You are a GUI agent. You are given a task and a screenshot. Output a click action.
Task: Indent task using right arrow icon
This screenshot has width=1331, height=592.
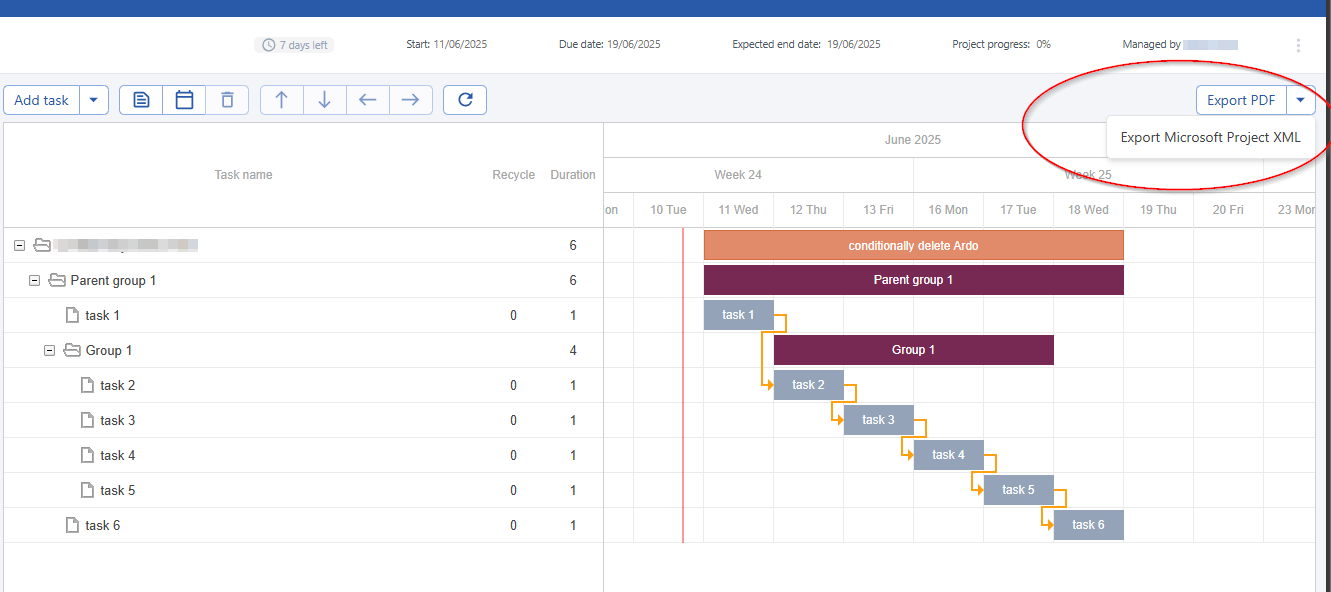tap(410, 100)
